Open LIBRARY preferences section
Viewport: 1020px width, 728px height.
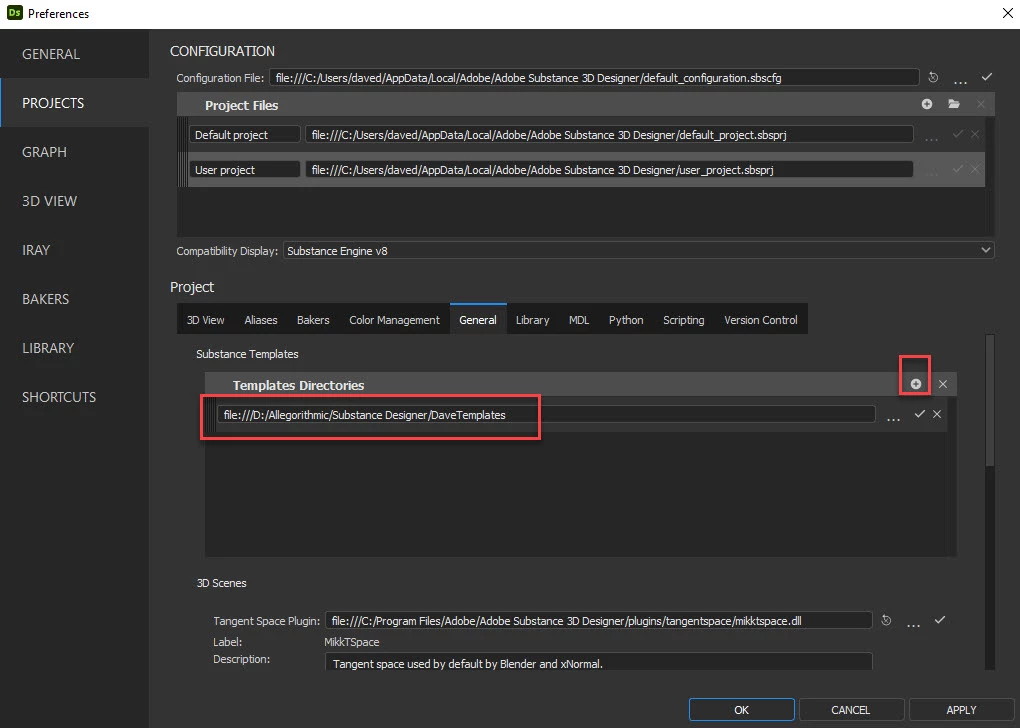click(x=74, y=348)
